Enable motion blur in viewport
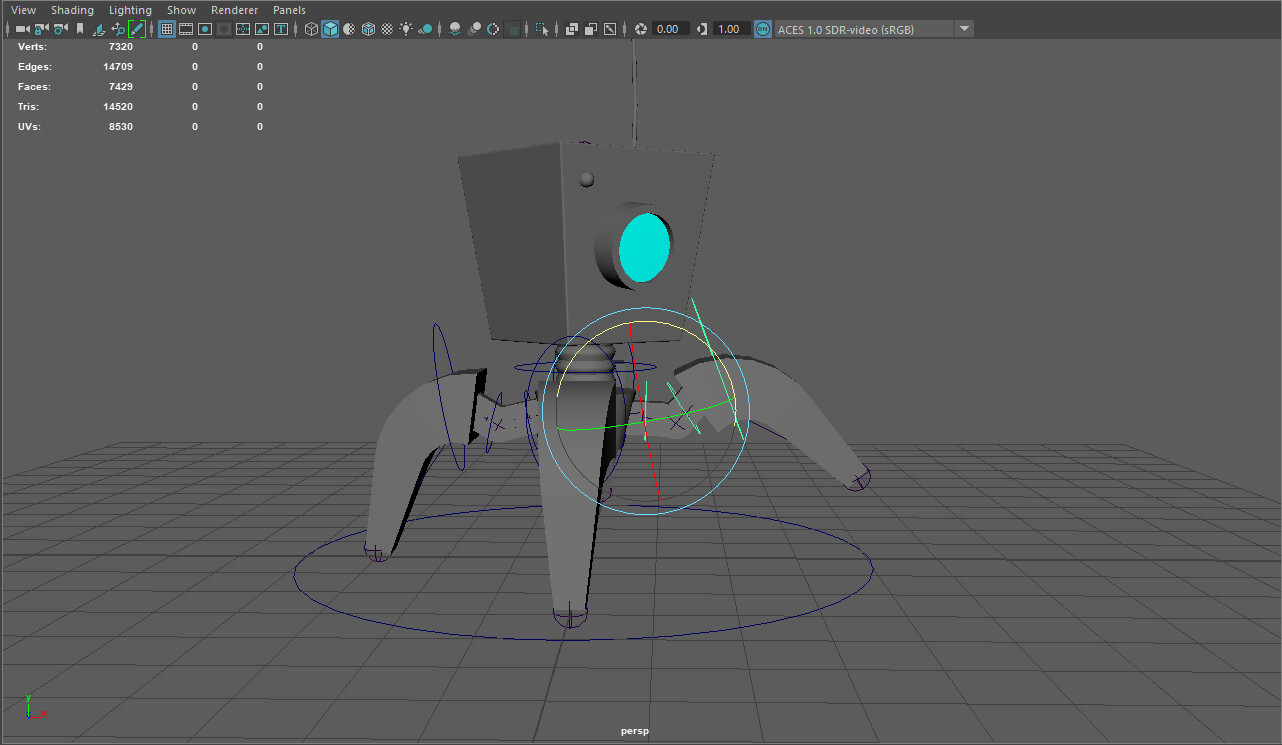Screen dimensions: 1282x745 tap(474, 28)
